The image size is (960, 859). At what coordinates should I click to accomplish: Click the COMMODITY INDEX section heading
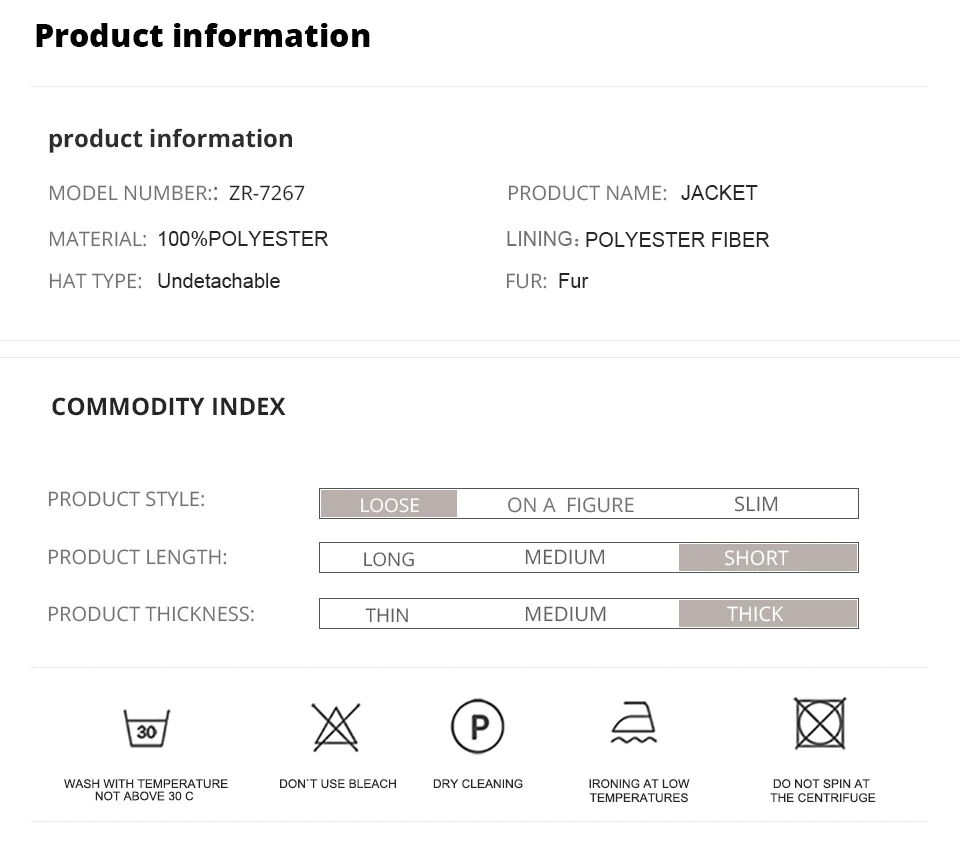click(x=168, y=406)
